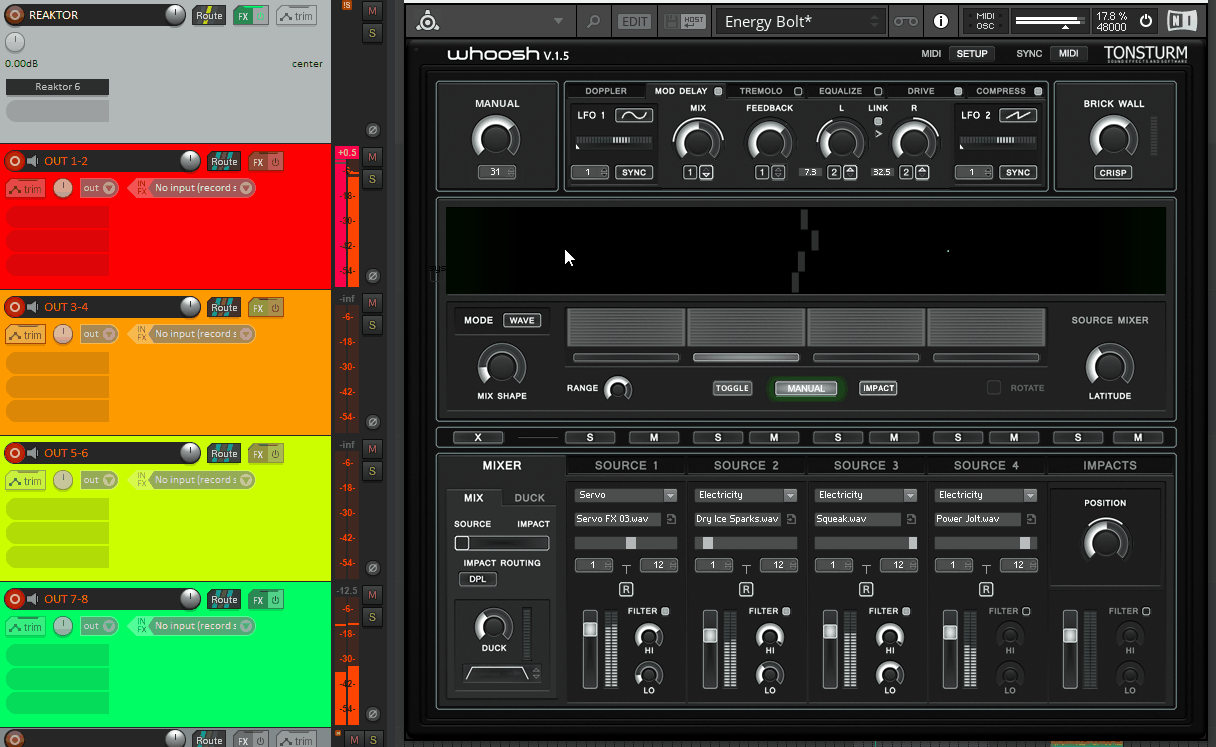1216x747 pixels.
Task: Click the MANUAL value field showing 31
Action: [x=497, y=172]
